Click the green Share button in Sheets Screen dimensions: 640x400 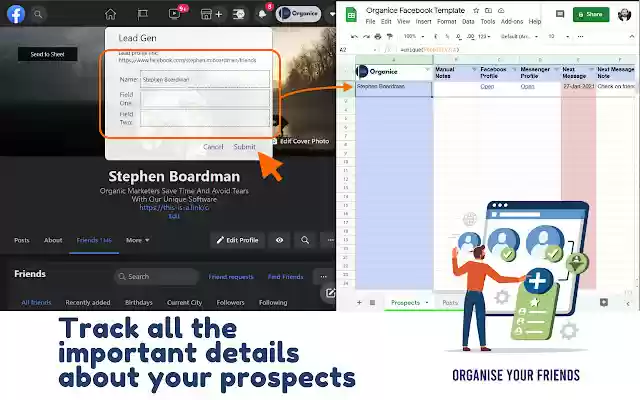(591, 14)
